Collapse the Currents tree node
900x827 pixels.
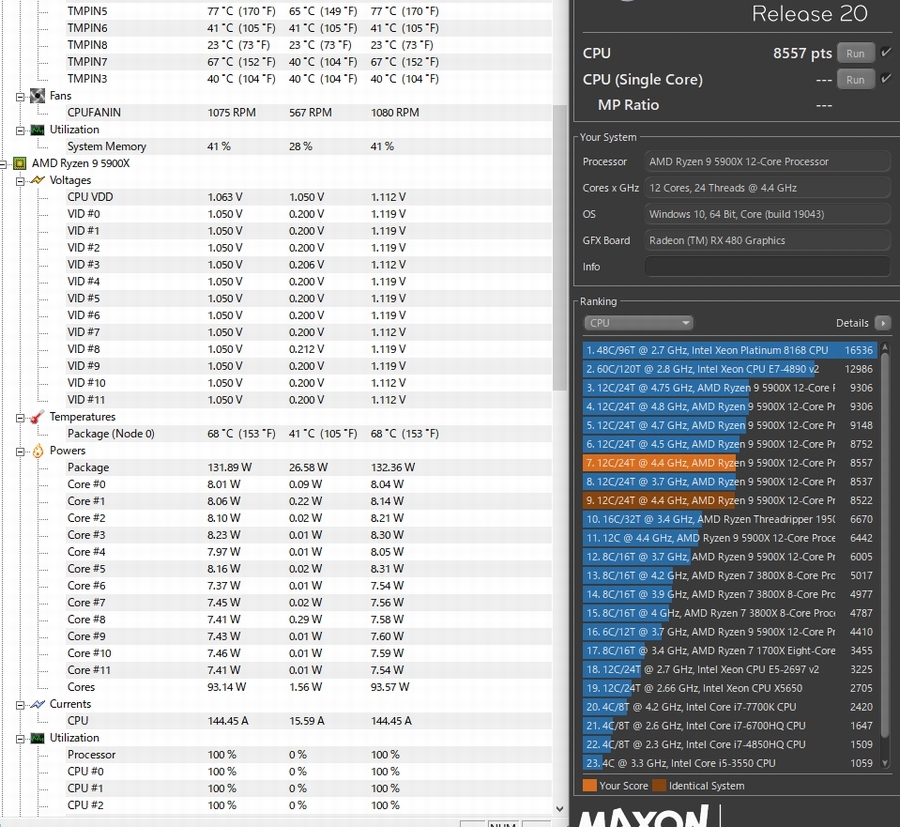point(20,705)
